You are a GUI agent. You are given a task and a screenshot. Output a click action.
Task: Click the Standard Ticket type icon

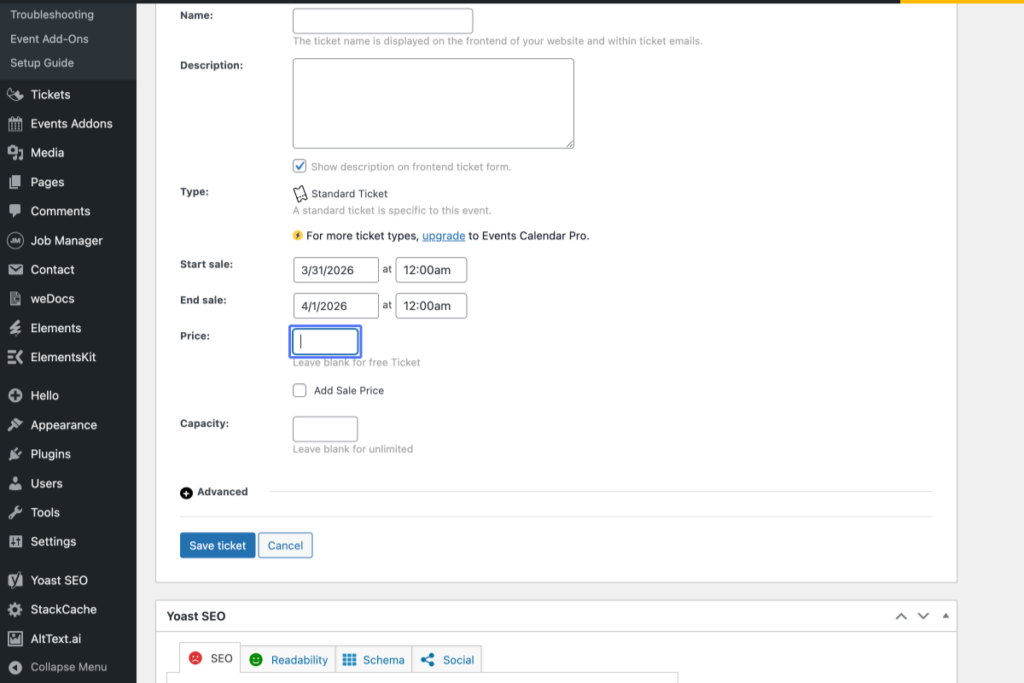click(x=300, y=193)
